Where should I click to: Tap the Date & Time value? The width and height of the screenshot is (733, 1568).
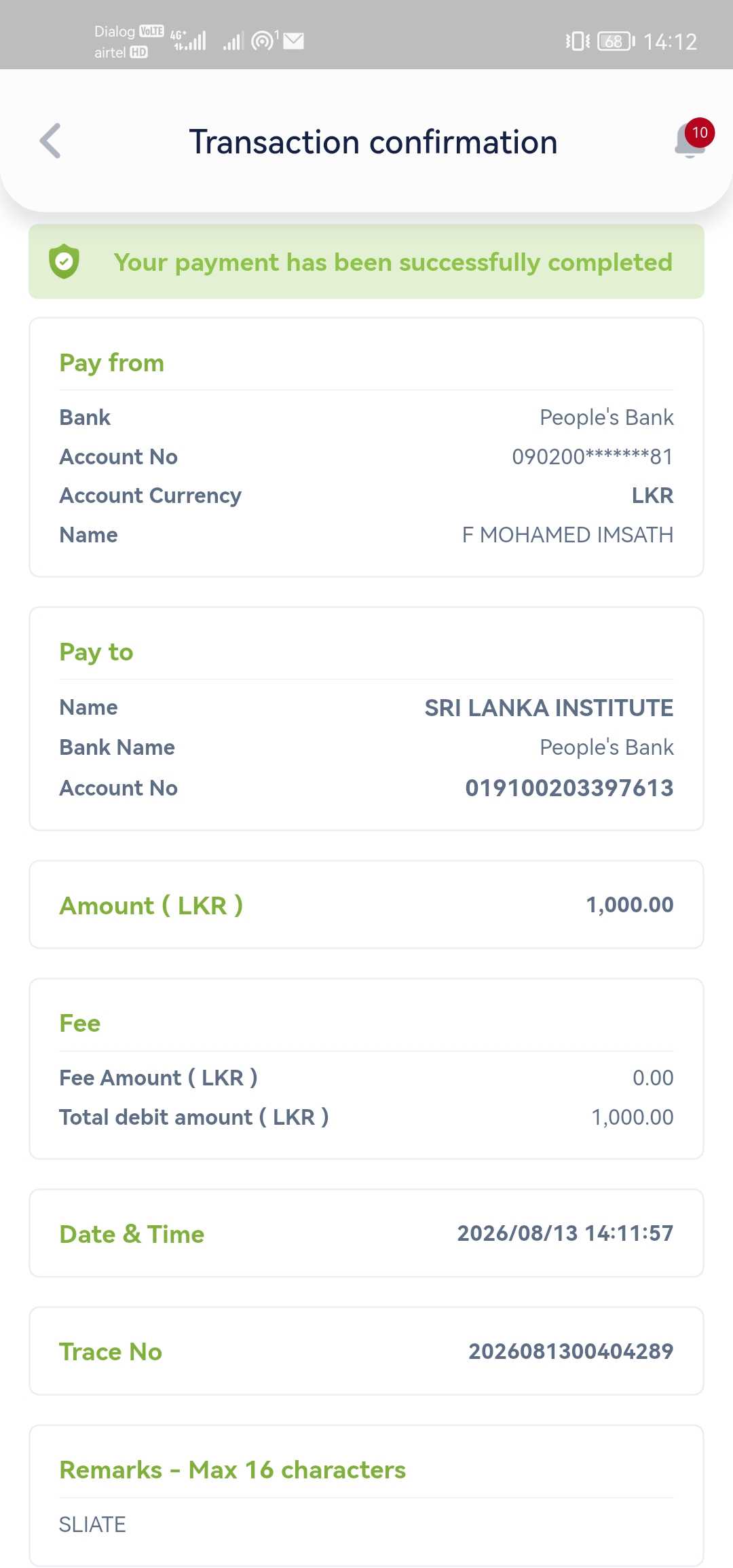coord(565,1233)
